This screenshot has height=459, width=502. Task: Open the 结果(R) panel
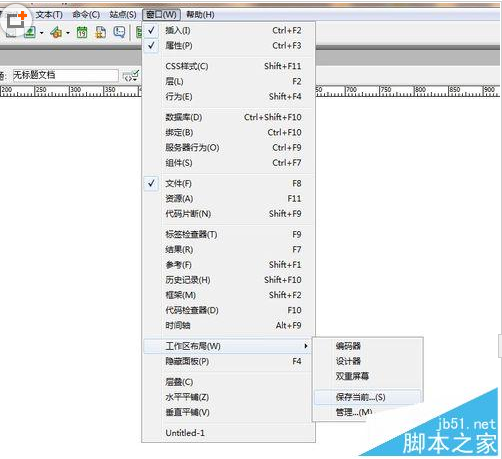pyautogui.click(x=229, y=250)
